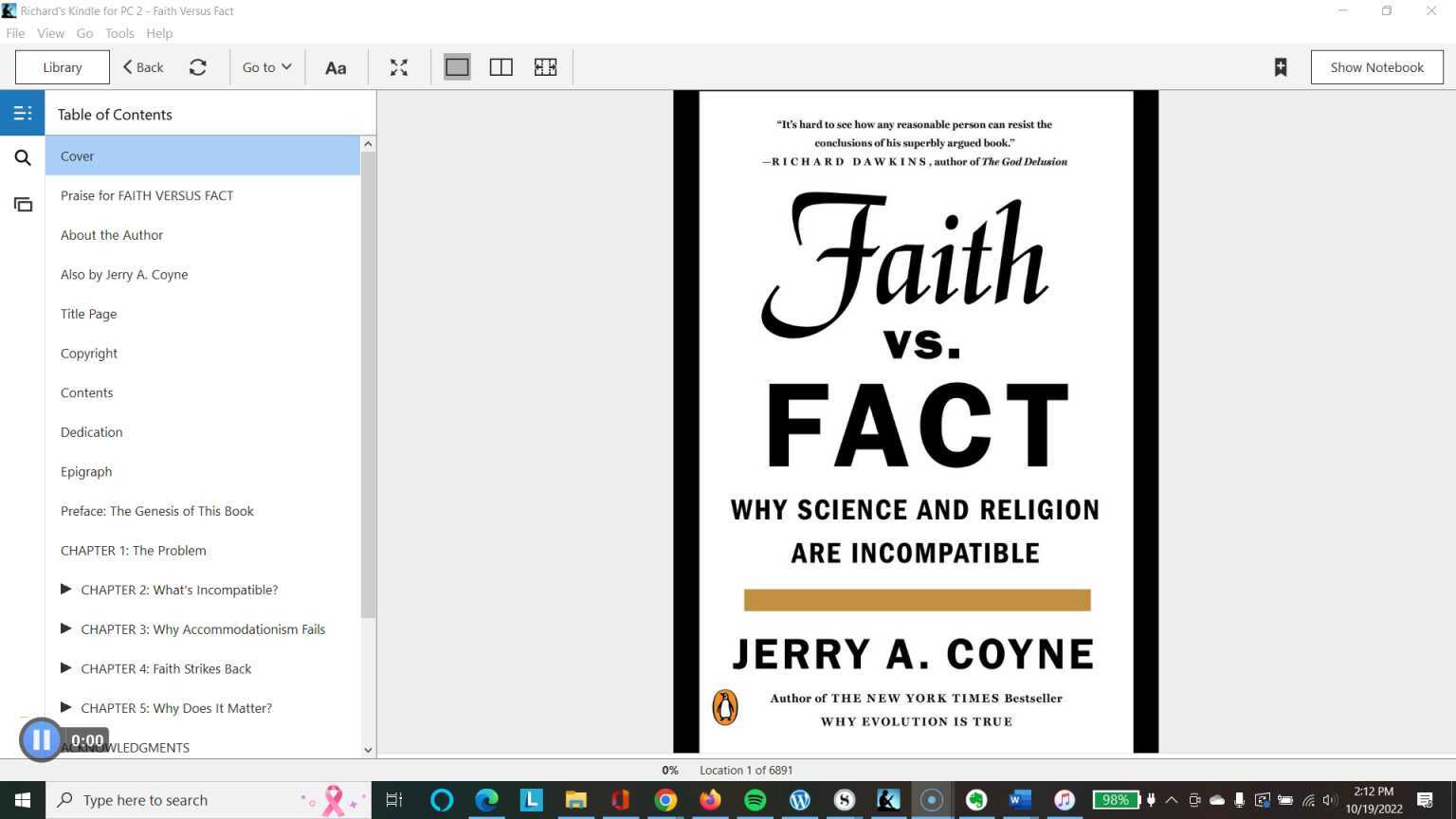Expand CHAPTER 5: Why Does It Matter?
Image resolution: width=1456 pixels, height=819 pixels.
tap(66, 707)
